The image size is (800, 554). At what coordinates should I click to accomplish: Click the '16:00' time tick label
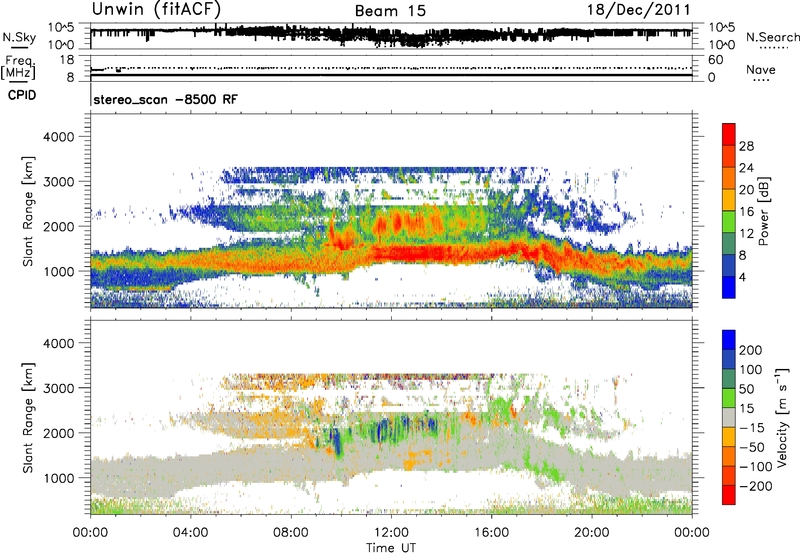coord(491,533)
